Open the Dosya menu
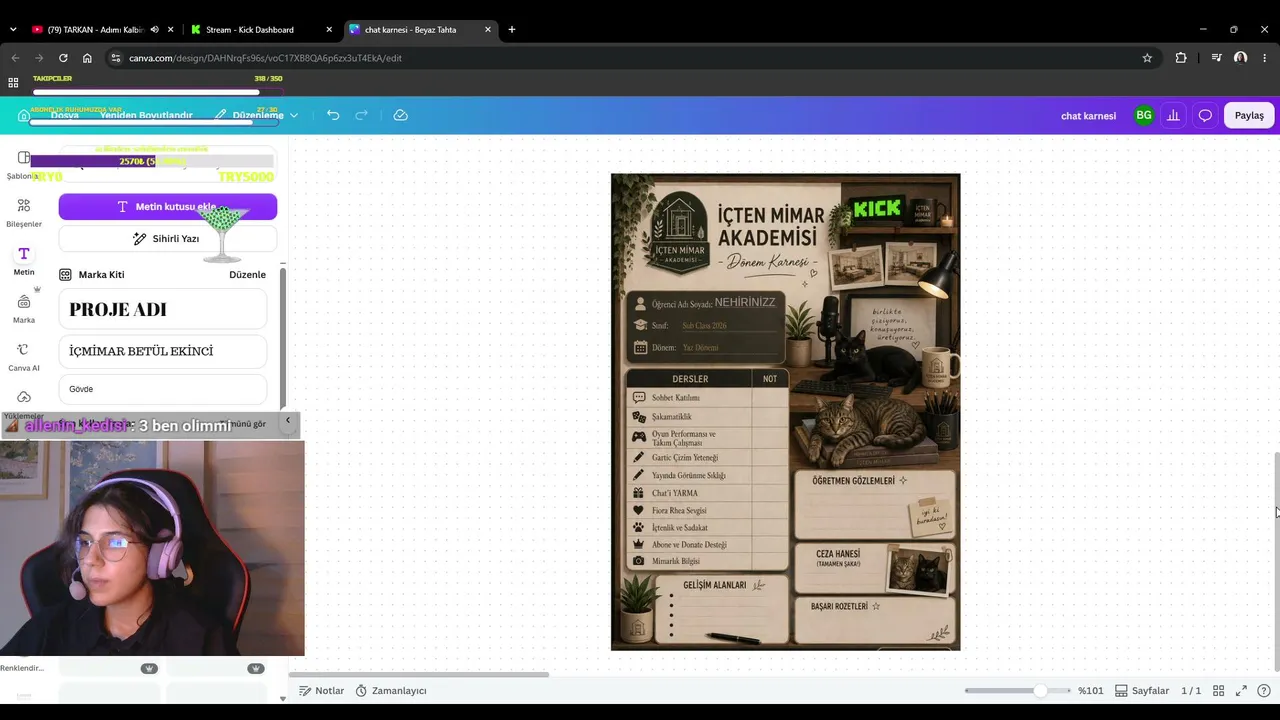This screenshot has height=720, width=1280. (x=65, y=115)
